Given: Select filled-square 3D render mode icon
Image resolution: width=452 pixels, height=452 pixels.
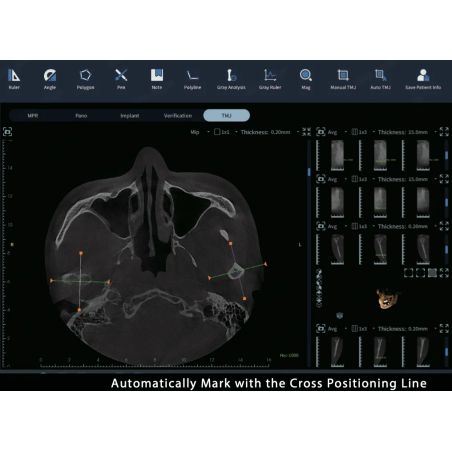Looking at the screenshot, I should point(432,273).
